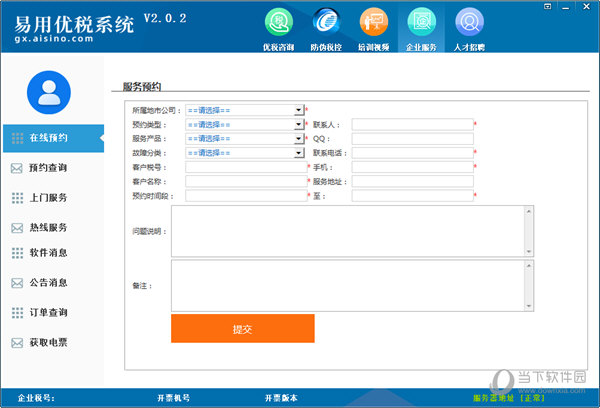Viewport: 600px width, 408px height.
Task: Click the envelope icon beside 获取电票
Action: pyautogui.click(x=17, y=343)
